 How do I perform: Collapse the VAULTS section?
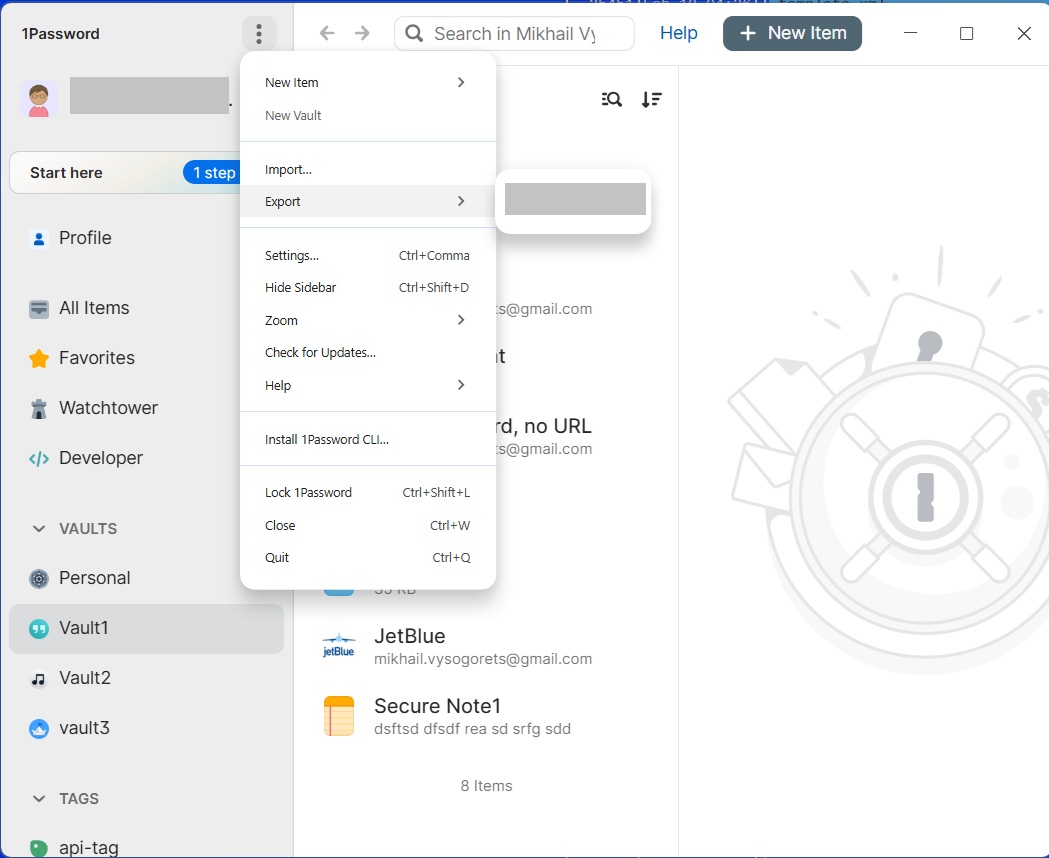coord(38,528)
